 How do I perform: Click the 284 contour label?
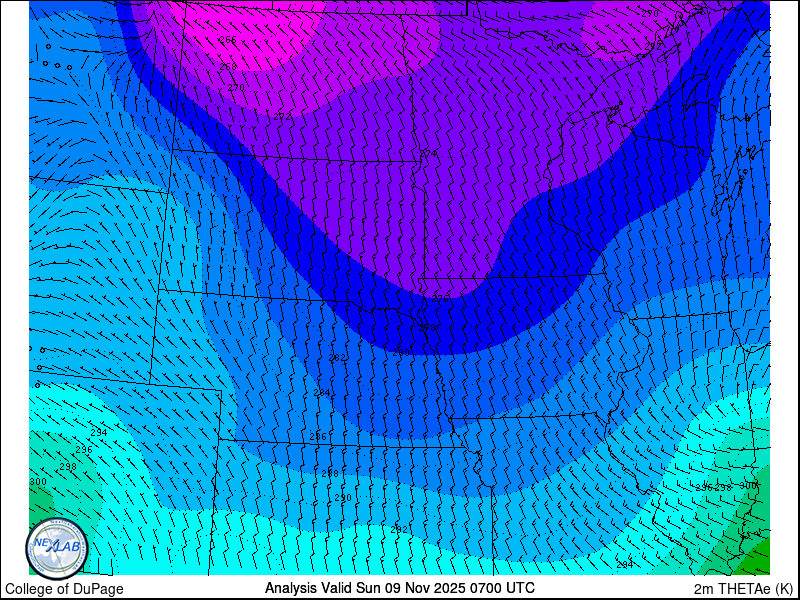tap(322, 393)
